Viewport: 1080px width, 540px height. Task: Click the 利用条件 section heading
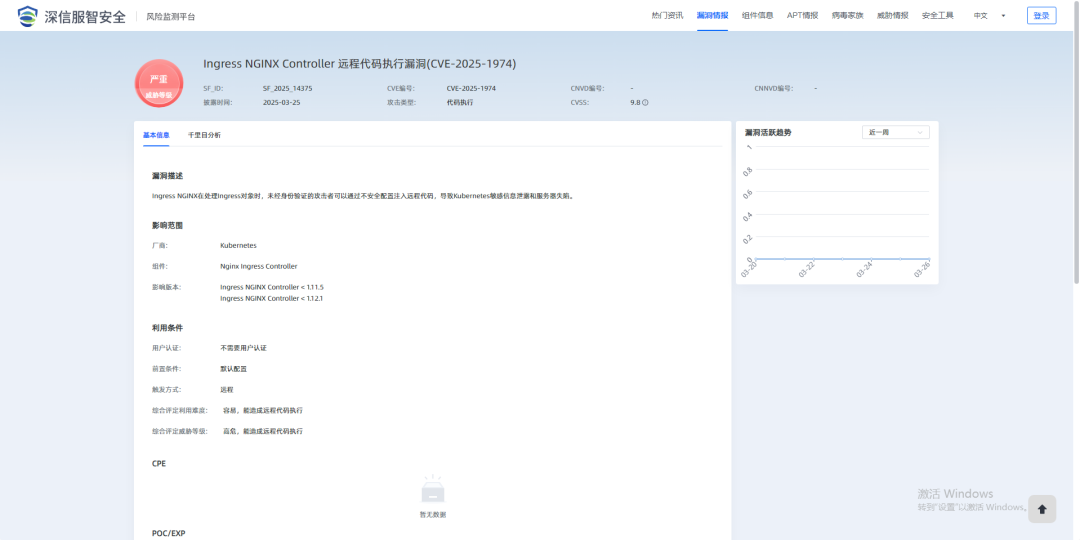point(167,328)
